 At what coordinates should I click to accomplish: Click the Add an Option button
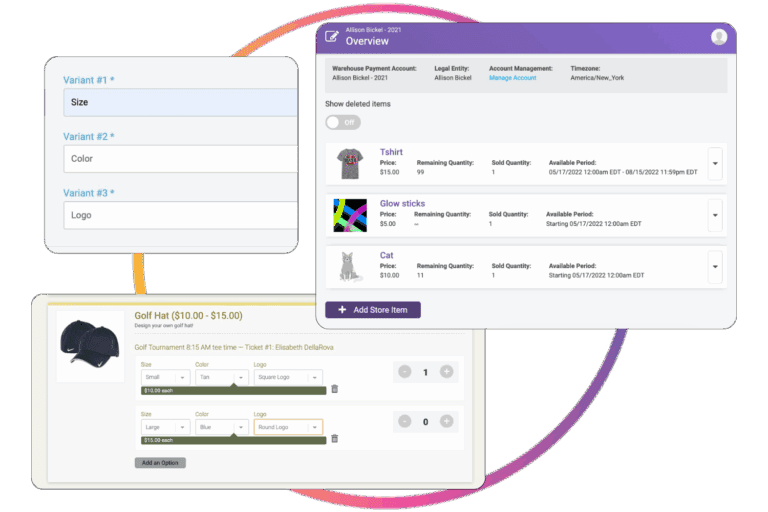pos(160,463)
